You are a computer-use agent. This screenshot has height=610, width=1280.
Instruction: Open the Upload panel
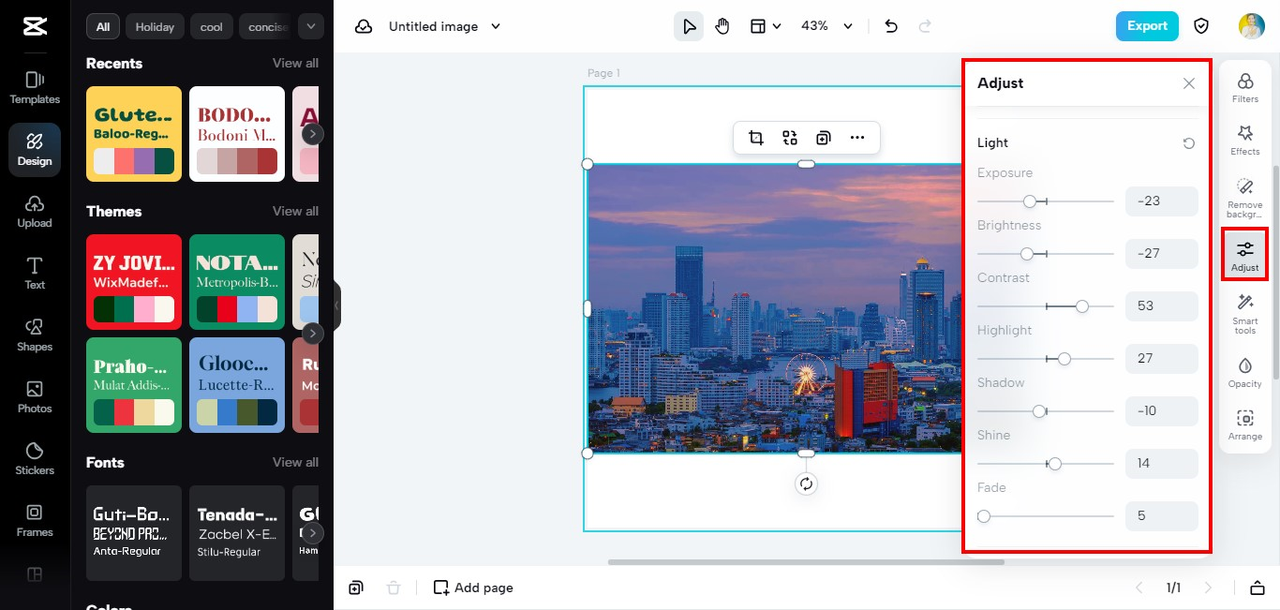[x=35, y=211]
